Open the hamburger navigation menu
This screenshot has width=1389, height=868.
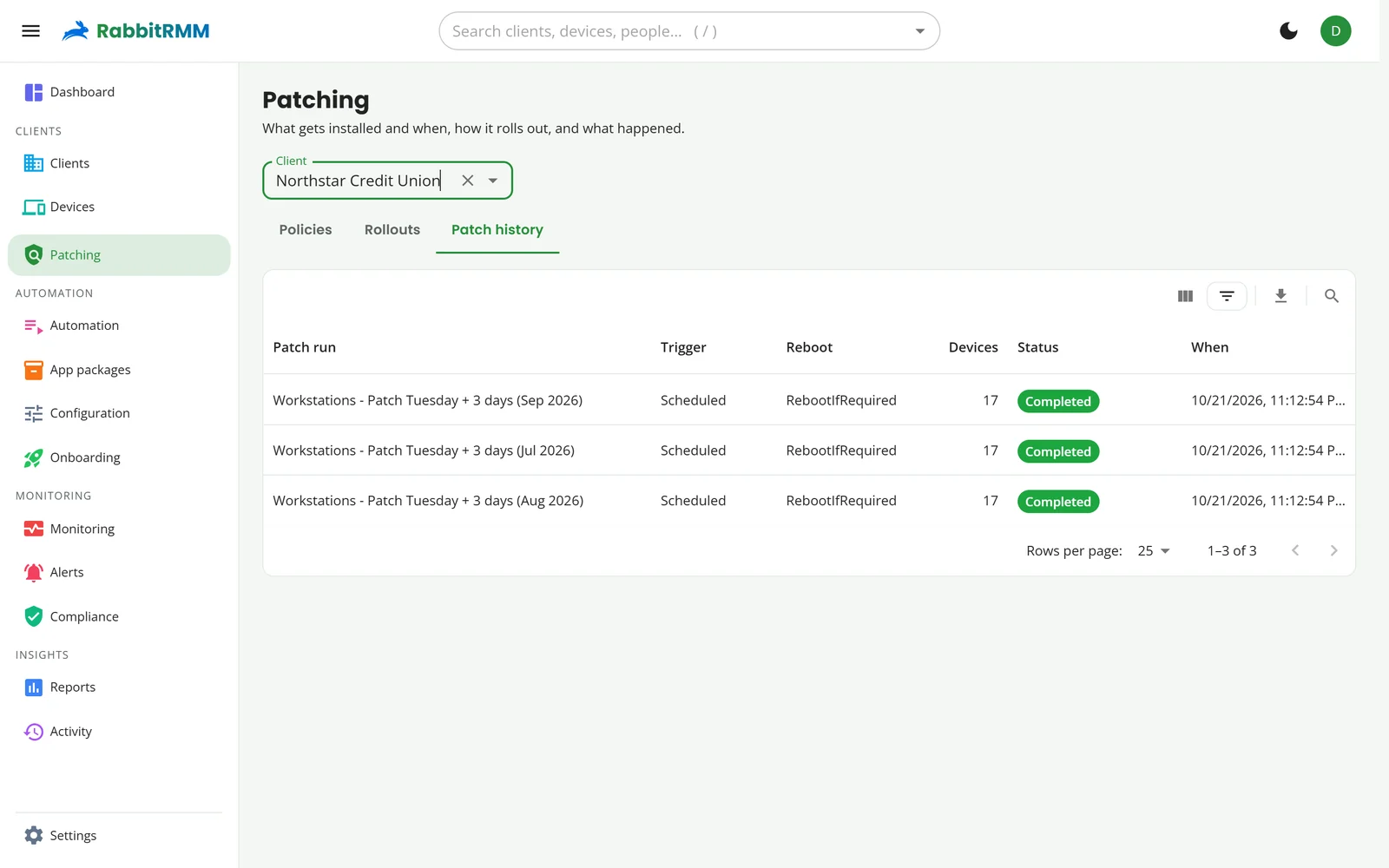point(30,31)
